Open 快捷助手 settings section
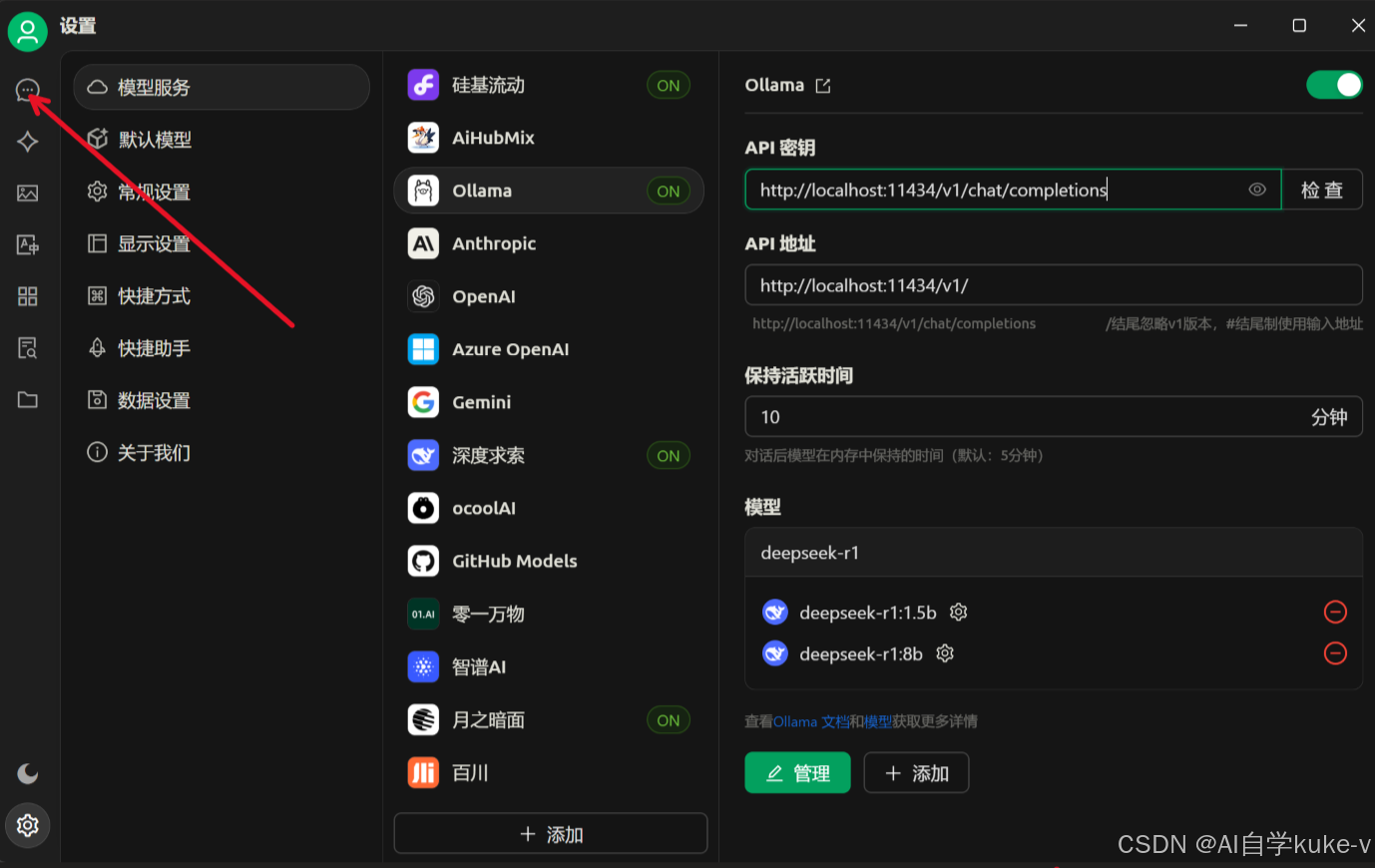This screenshot has width=1375, height=868. [x=222, y=347]
